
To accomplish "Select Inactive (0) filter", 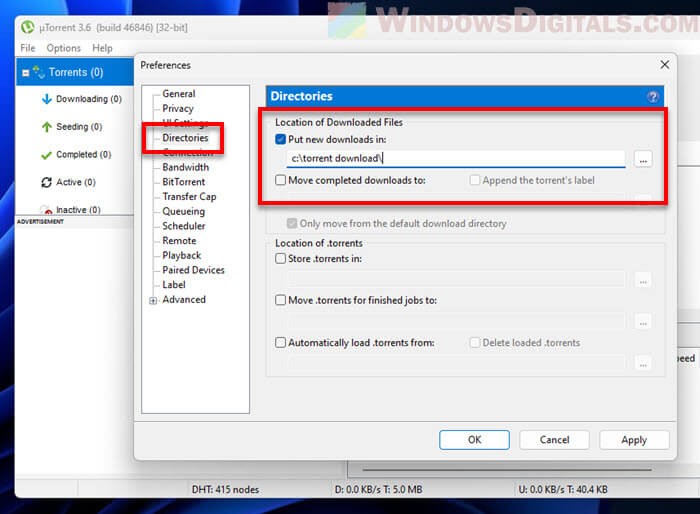I will tap(78, 209).
